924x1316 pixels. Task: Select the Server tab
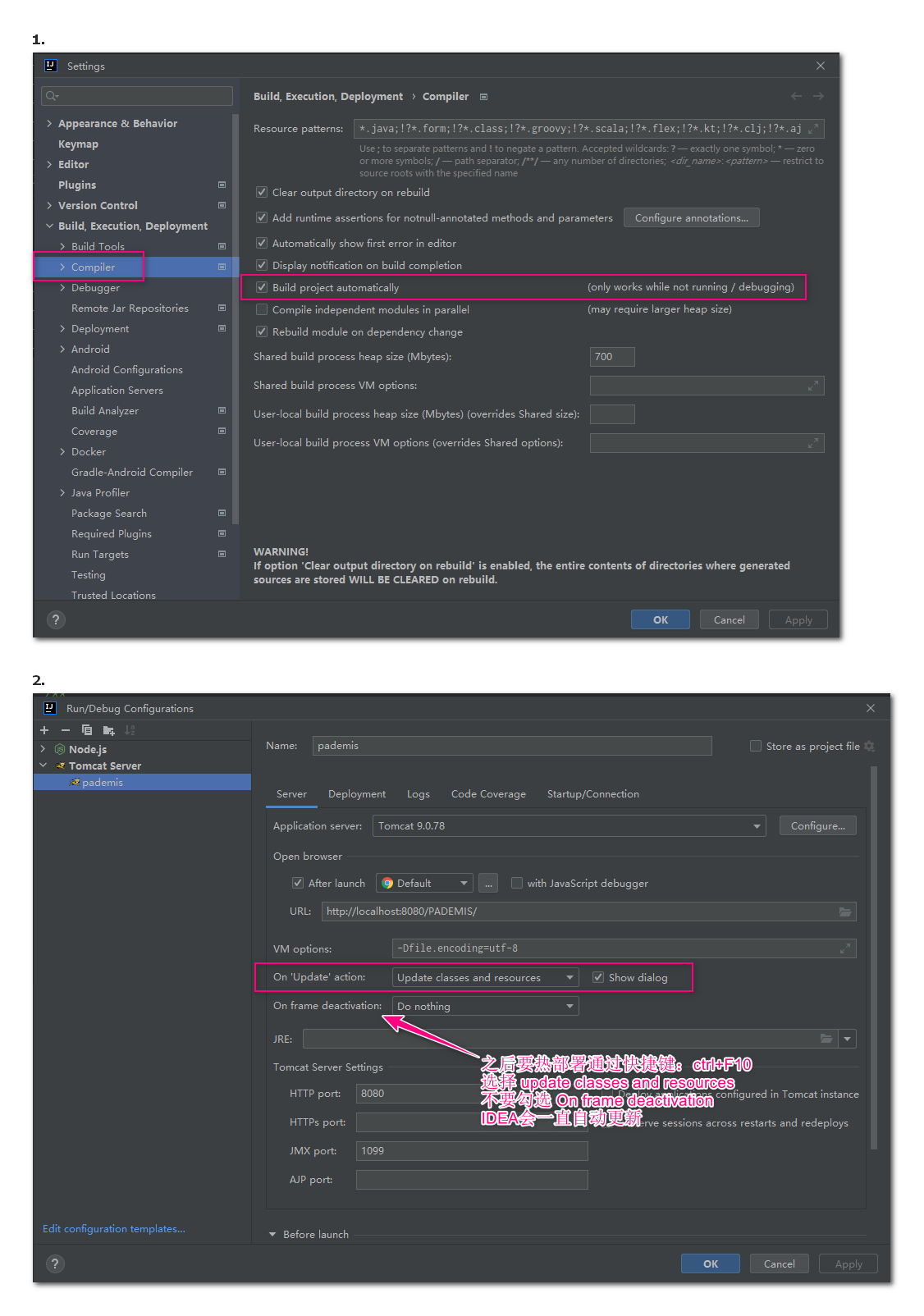(291, 793)
